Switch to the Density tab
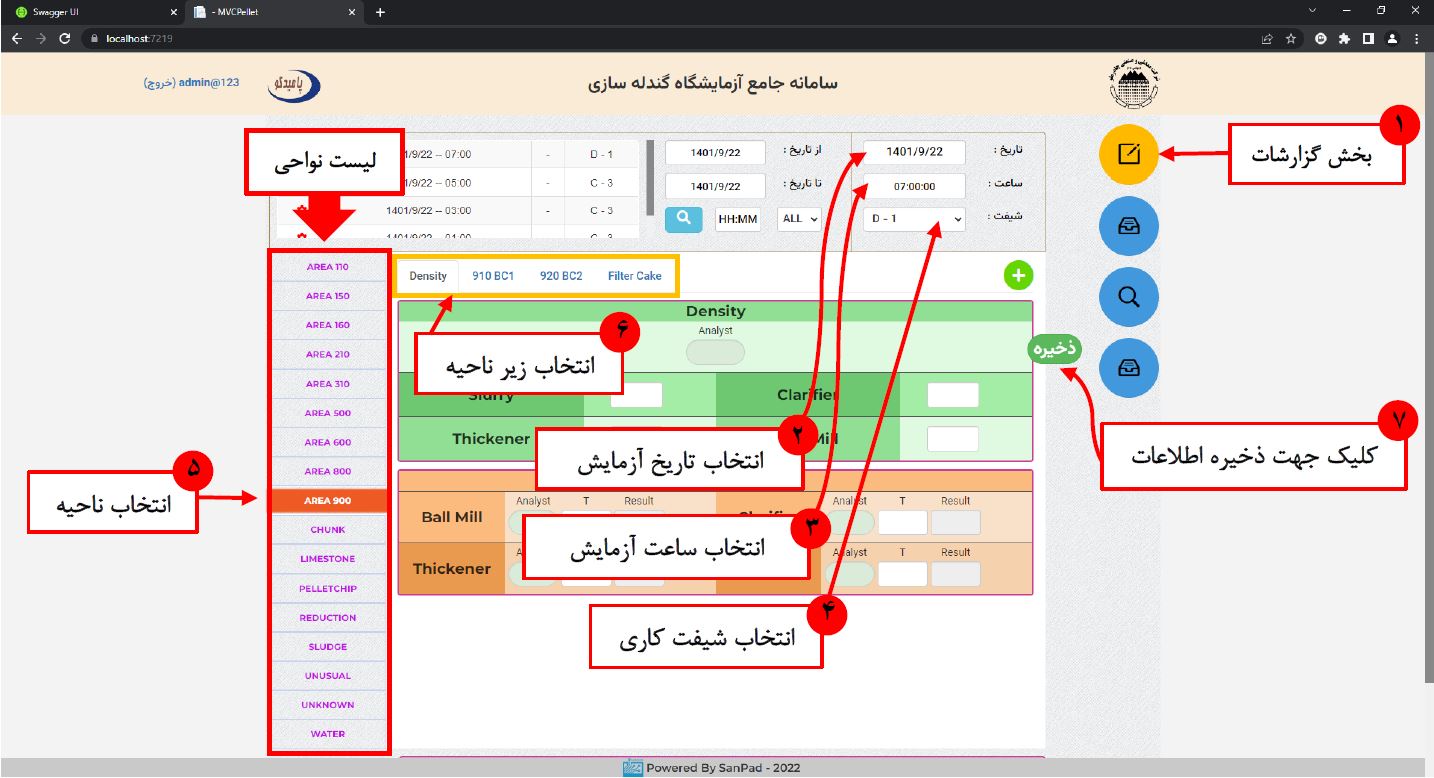The height and width of the screenshot is (778, 1434). (x=428, y=276)
